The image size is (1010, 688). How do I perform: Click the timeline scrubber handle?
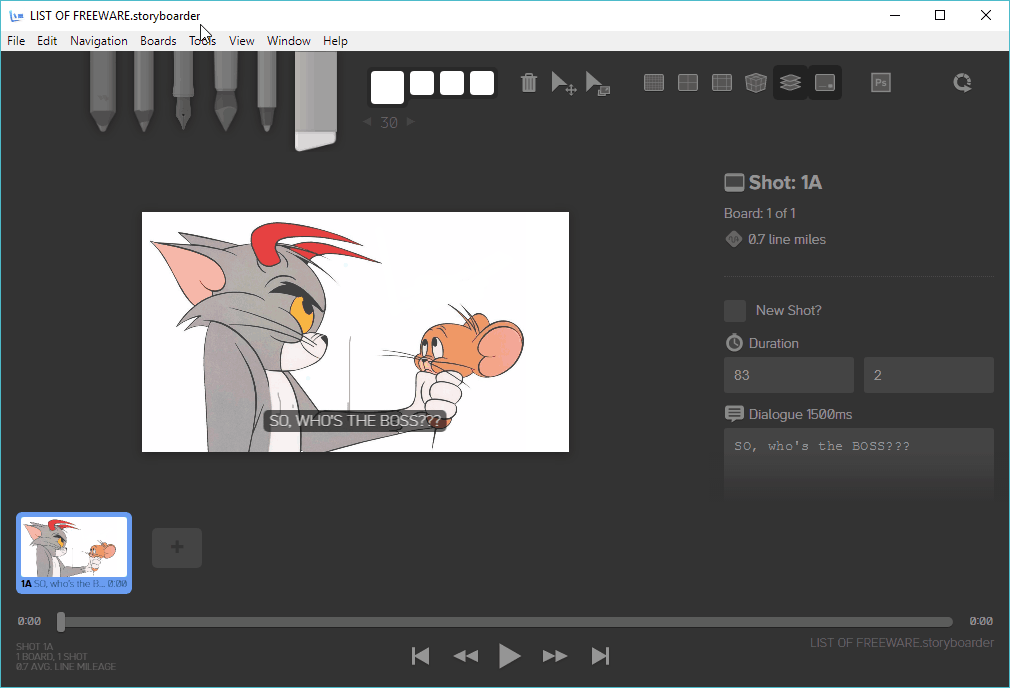click(61, 622)
